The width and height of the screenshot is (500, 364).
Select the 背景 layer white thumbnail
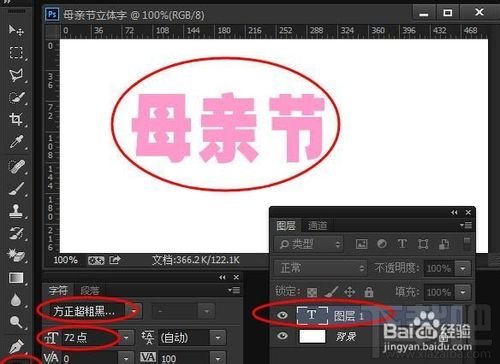point(312,336)
